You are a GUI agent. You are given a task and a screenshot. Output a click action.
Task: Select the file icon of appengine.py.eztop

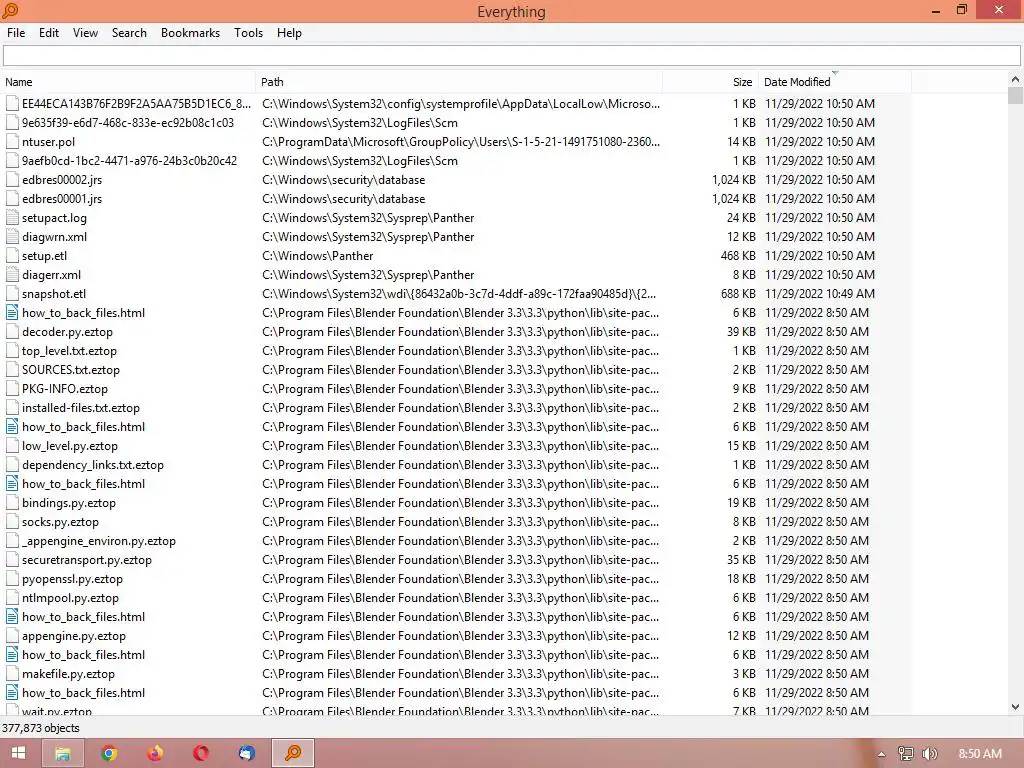pos(12,635)
